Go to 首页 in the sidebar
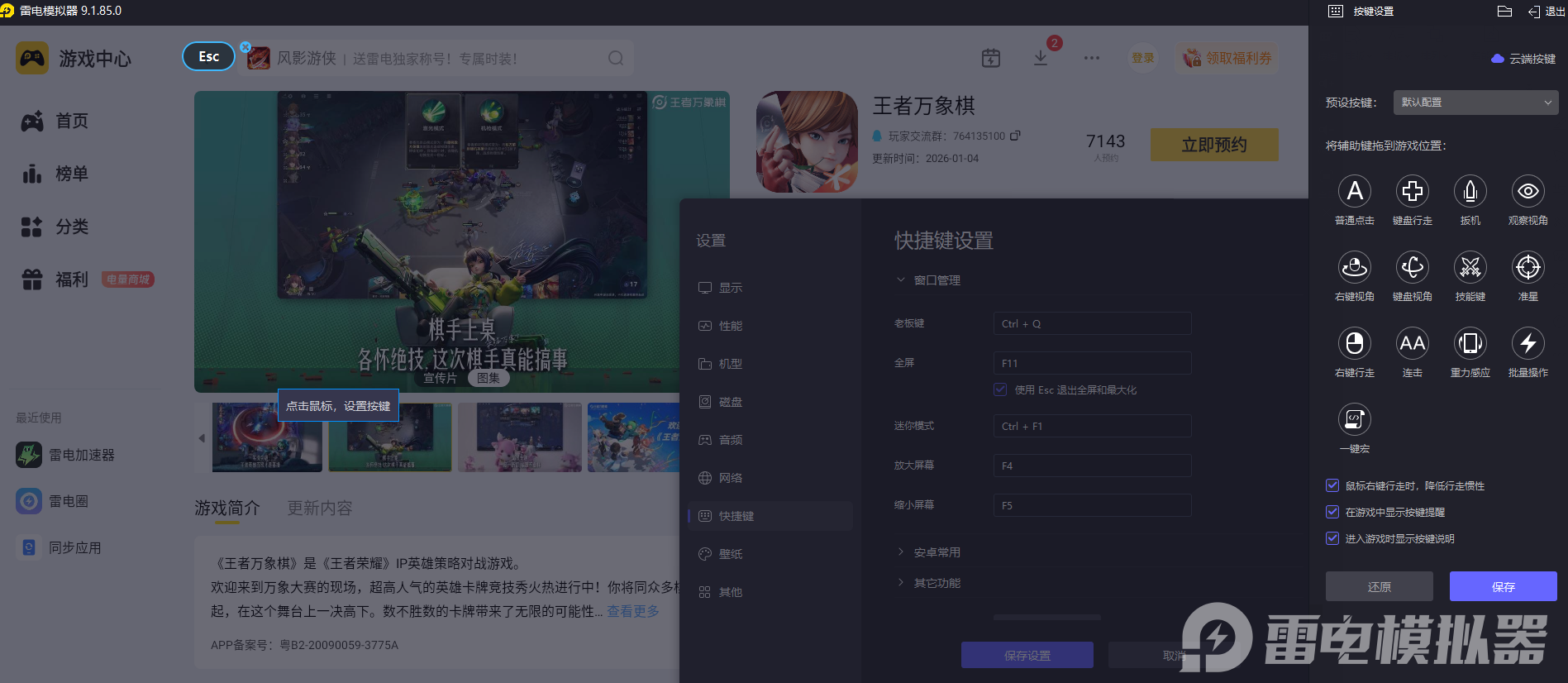 [55, 121]
